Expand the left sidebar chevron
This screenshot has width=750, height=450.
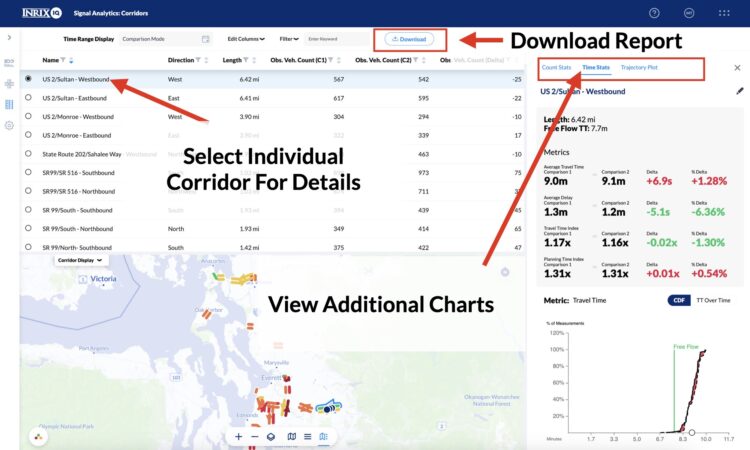[x=9, y=37]
